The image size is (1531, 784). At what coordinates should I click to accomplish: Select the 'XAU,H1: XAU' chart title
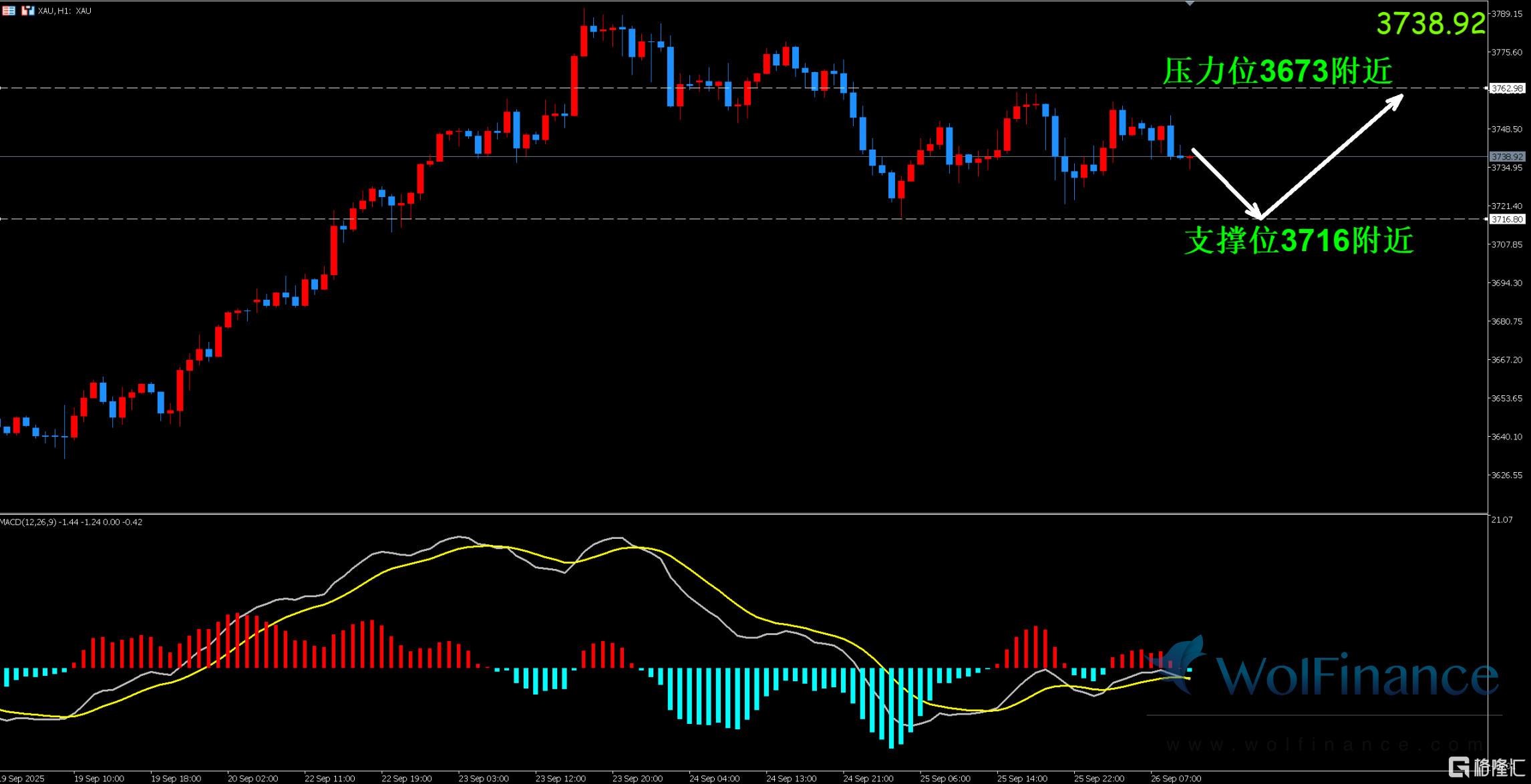65,11
